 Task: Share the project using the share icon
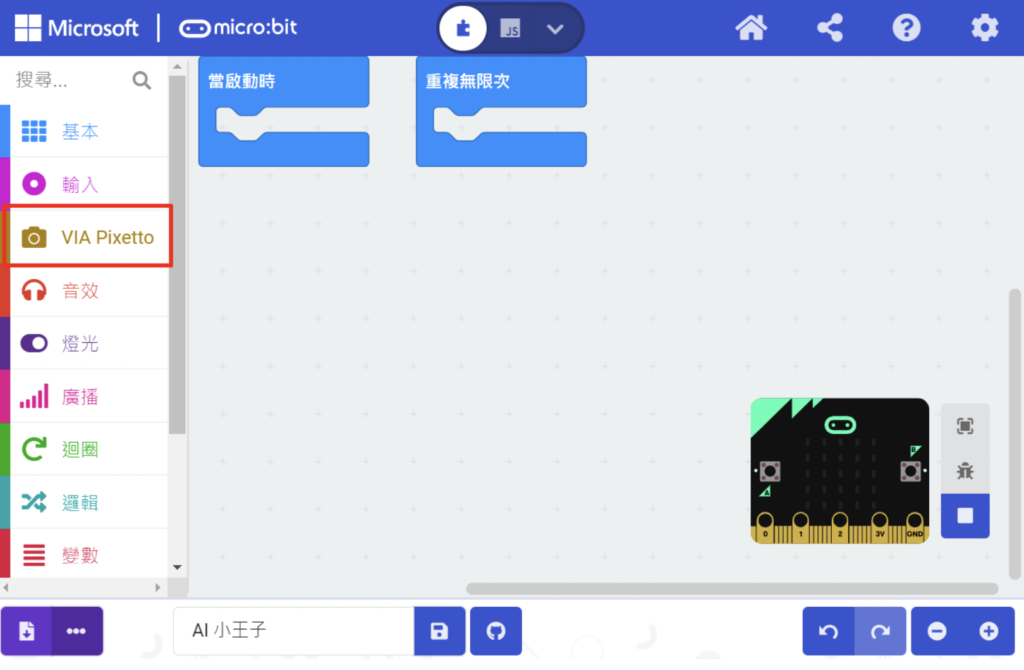829,28
